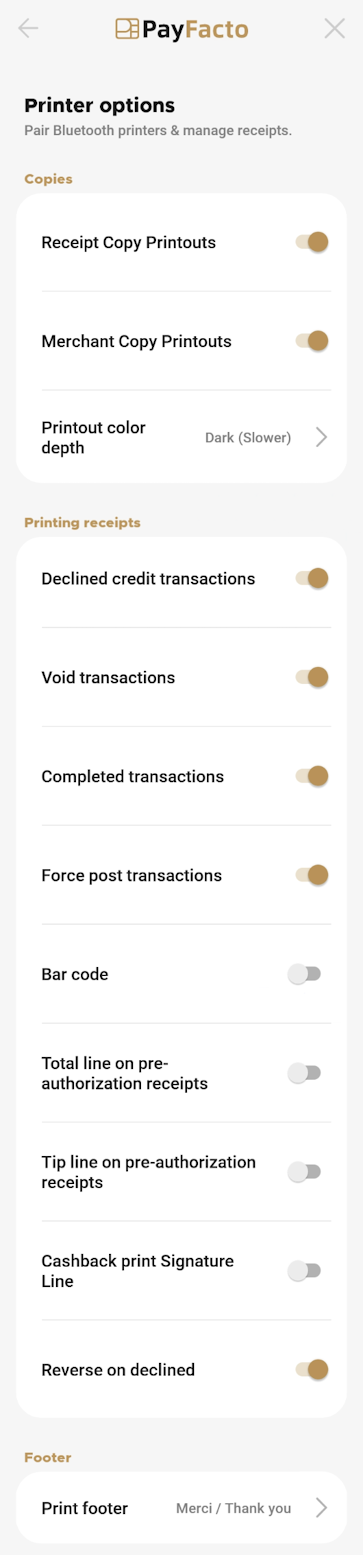Open the Printout color depth row
Viewport: 363px width, 1555px height.
[x=181, y=437]
